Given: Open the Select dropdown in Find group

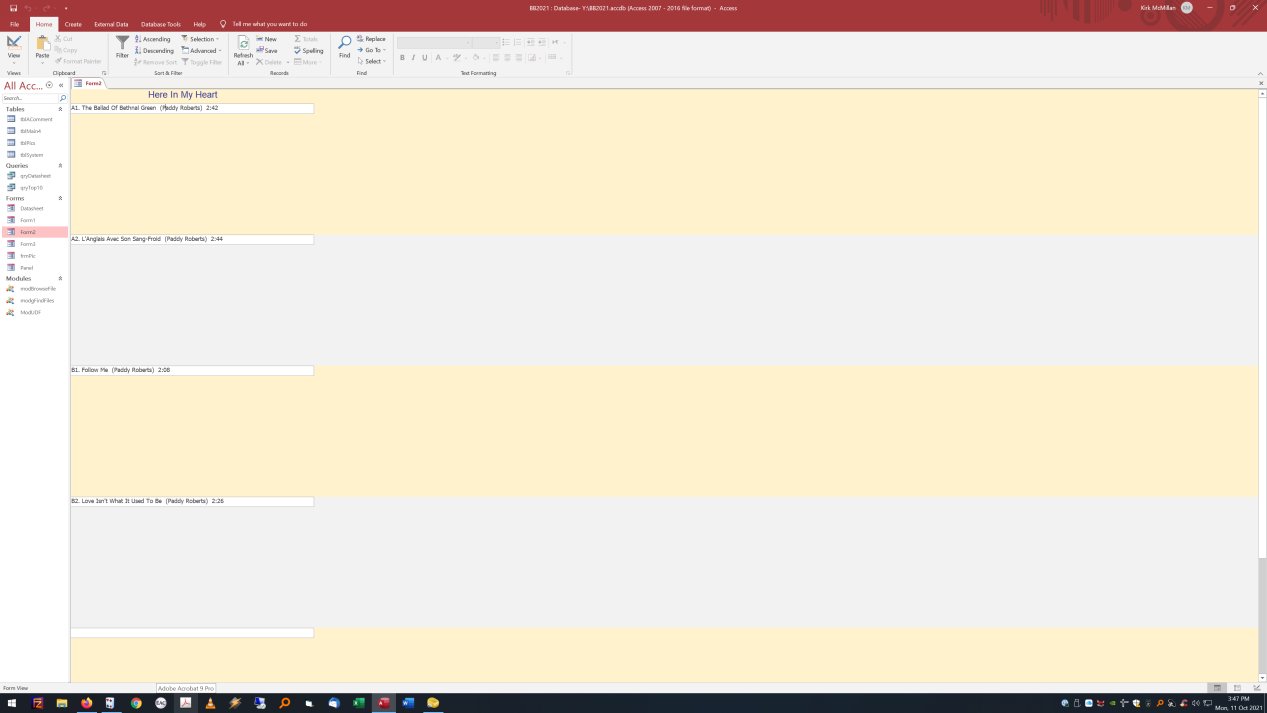Looking at the screenshot, I should (x=371, y=61).
